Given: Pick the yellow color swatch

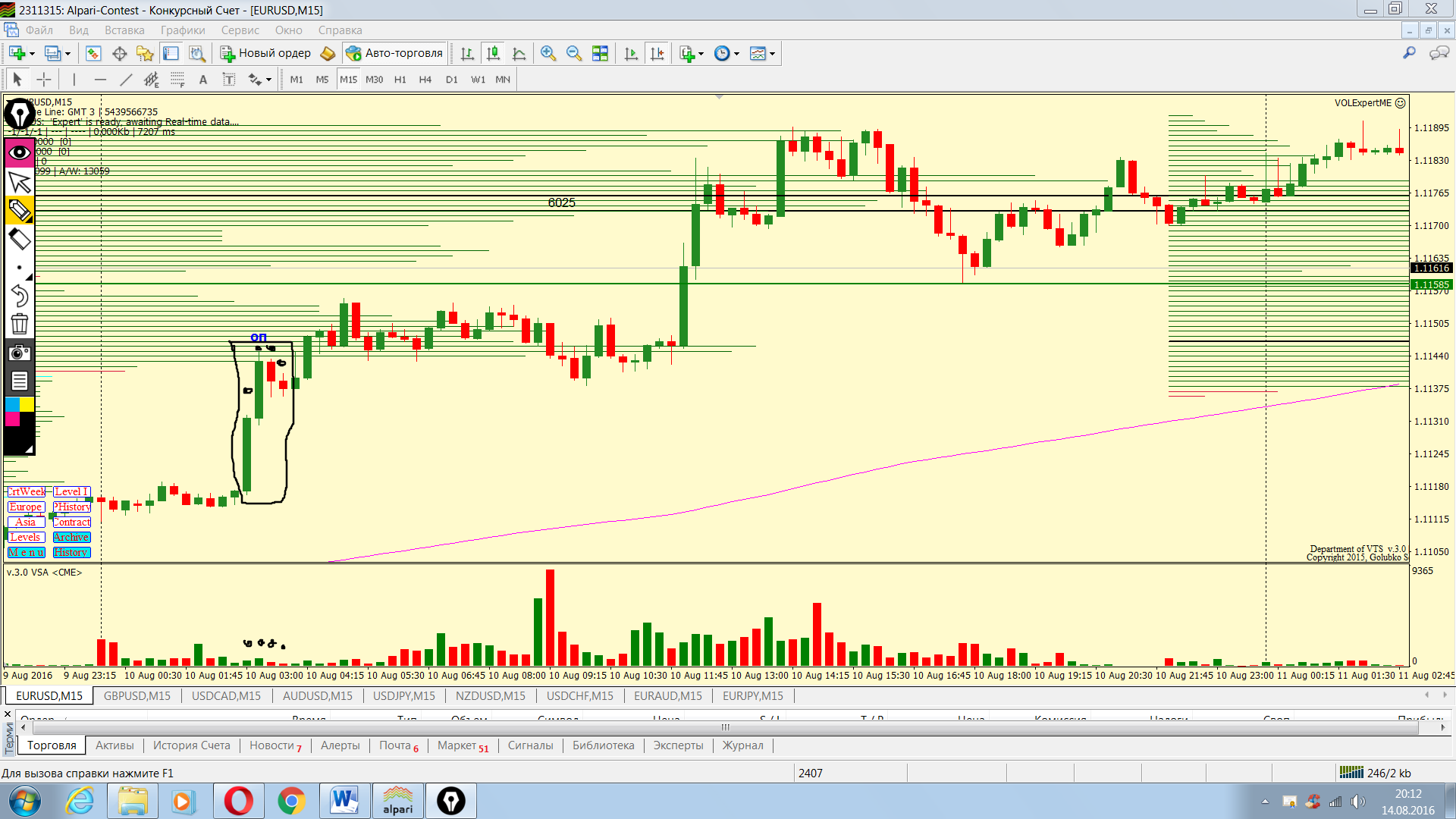Looking at the screenshot, I should 27,404.
